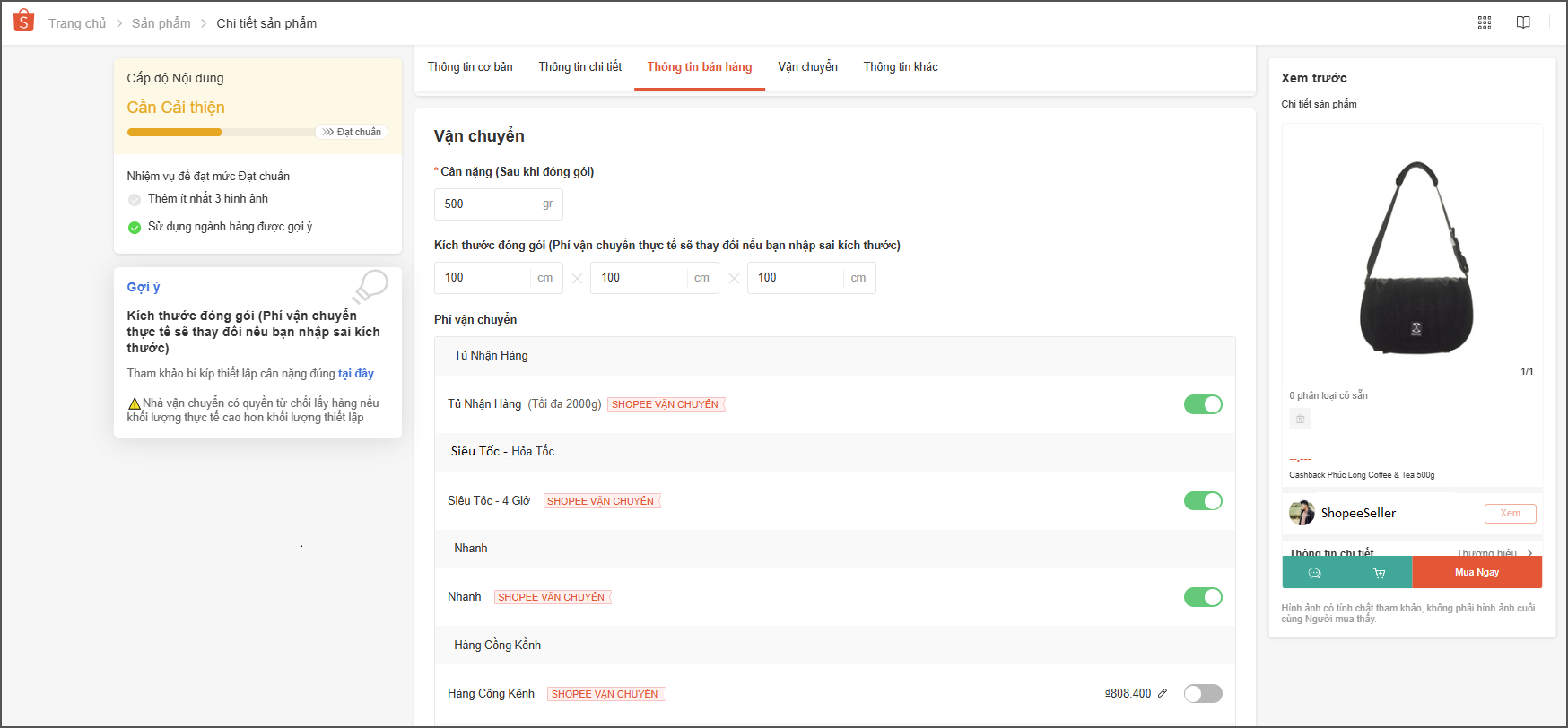Click the Shopee logo icon
The image size is (1568, 728).
24,21
